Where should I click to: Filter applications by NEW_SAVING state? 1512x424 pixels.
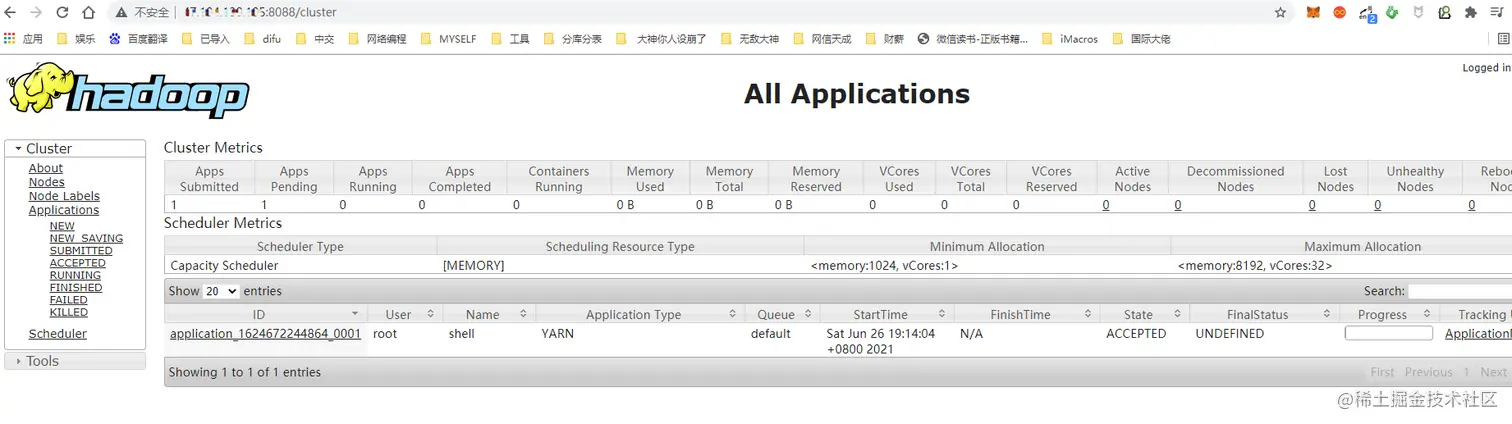pos(86,238)
